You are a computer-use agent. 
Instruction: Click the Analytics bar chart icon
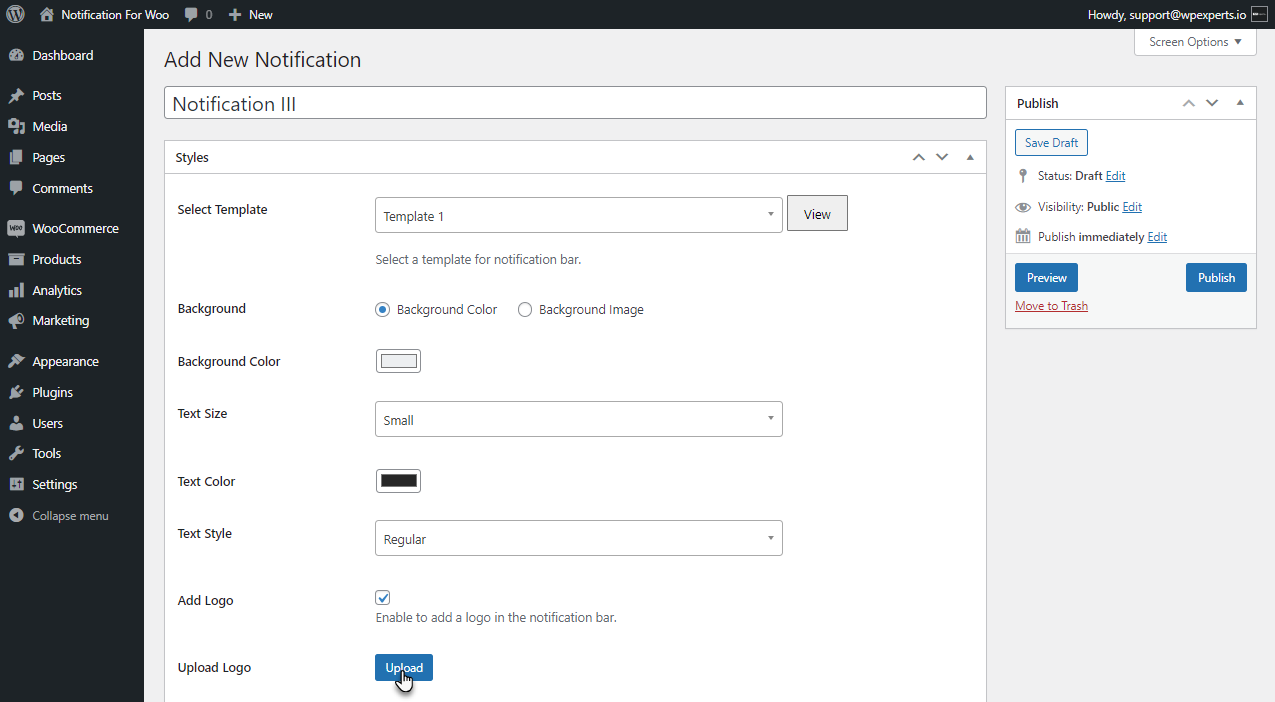pyautogui.click(x=16, y=291)
